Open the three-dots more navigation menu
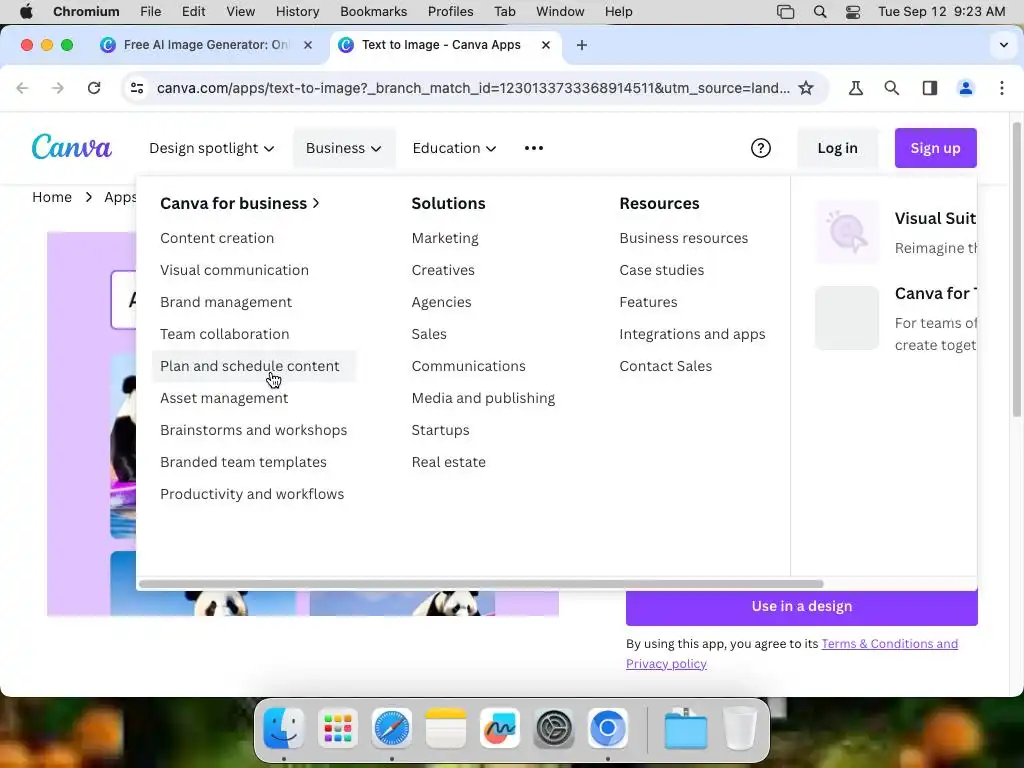1024x768 pixels. 534,148
